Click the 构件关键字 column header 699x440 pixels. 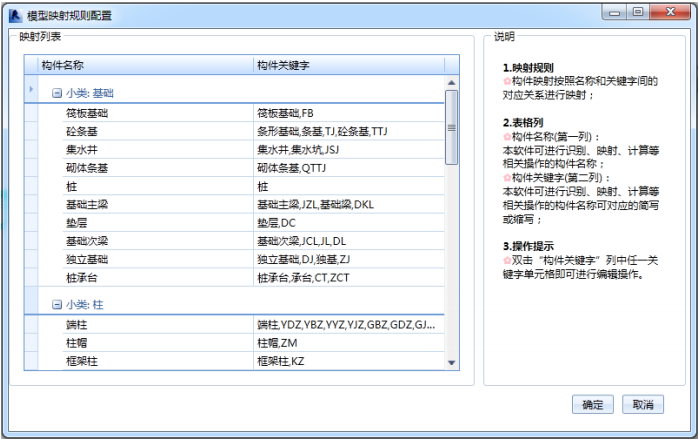tap(349, 66)
